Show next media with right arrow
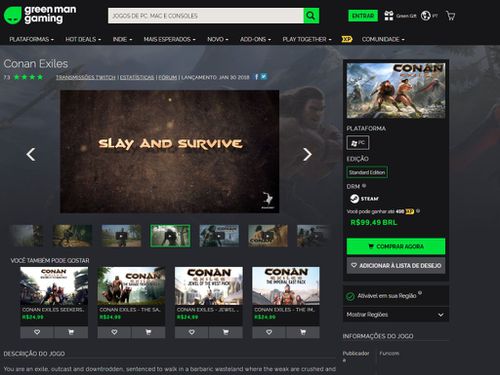This screenshot has height=375, width=500. (307, 154)
